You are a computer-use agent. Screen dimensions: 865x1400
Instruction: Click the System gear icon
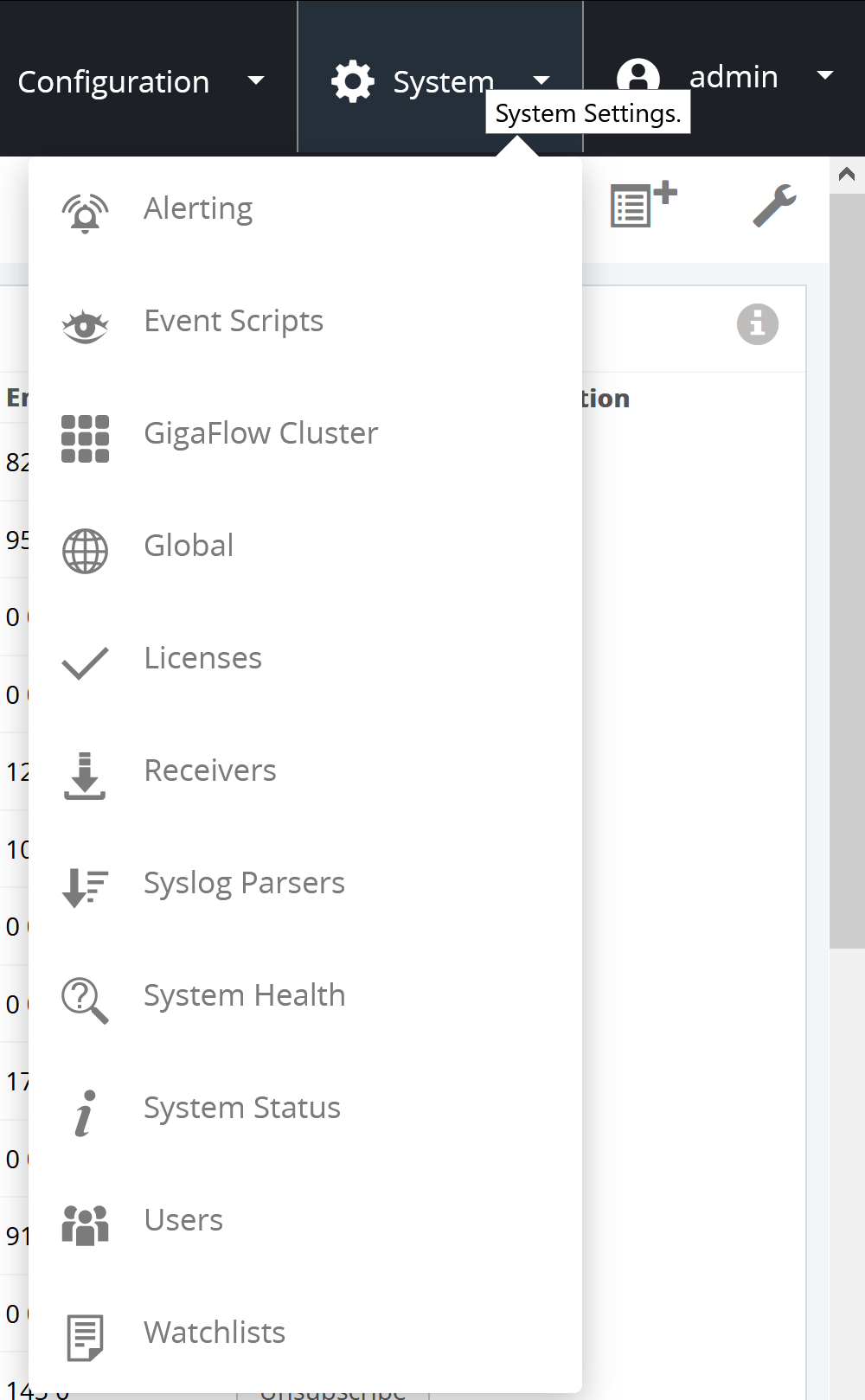point(353,82)
